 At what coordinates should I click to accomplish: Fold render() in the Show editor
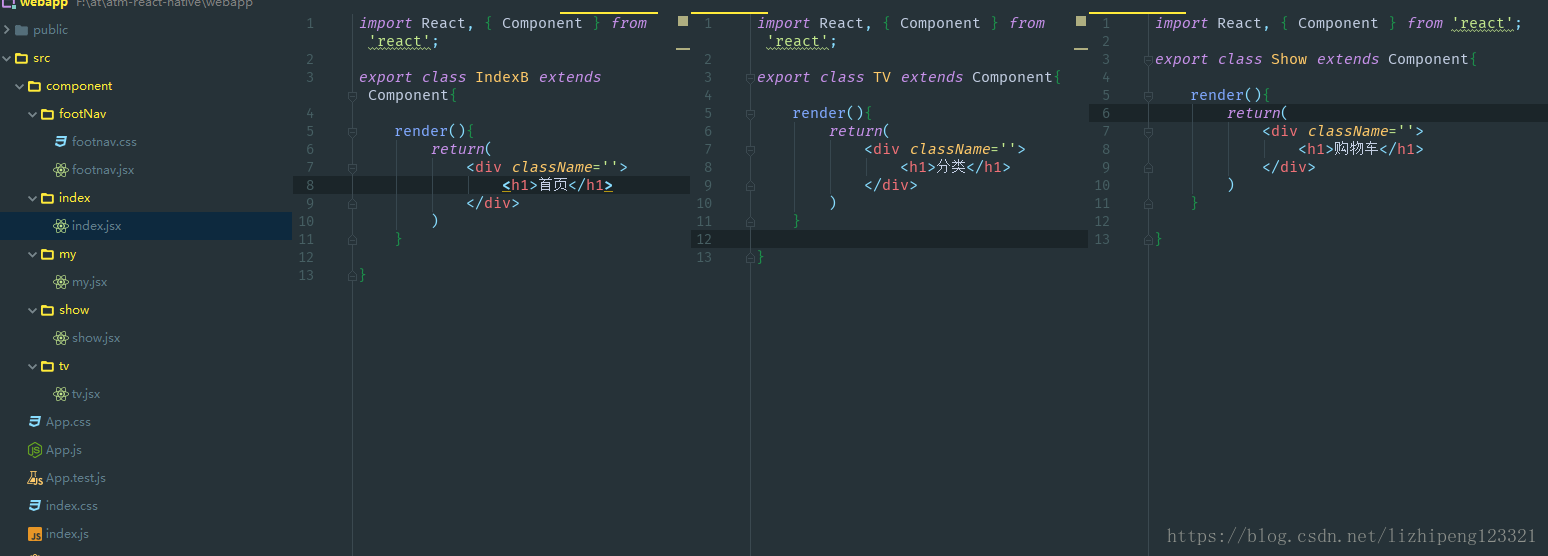pos(1148,96)
